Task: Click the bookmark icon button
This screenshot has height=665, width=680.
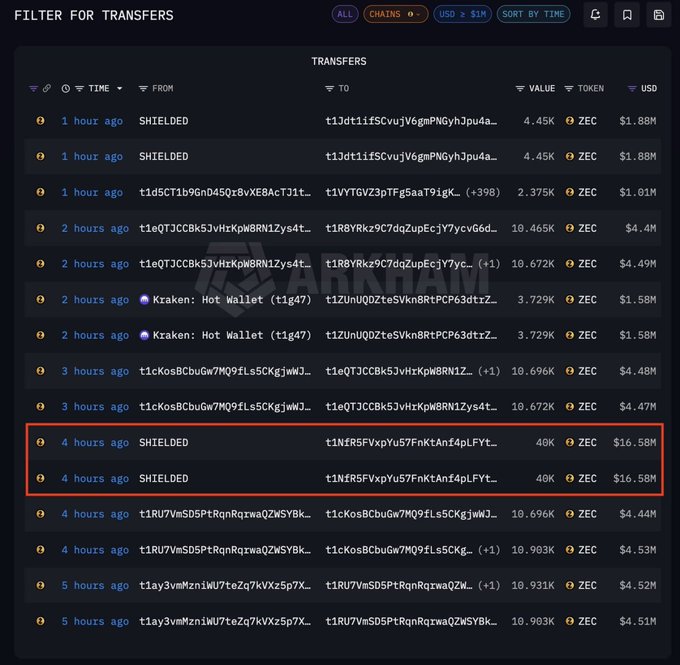Action: pyautogui.click(x=627, y=15)
